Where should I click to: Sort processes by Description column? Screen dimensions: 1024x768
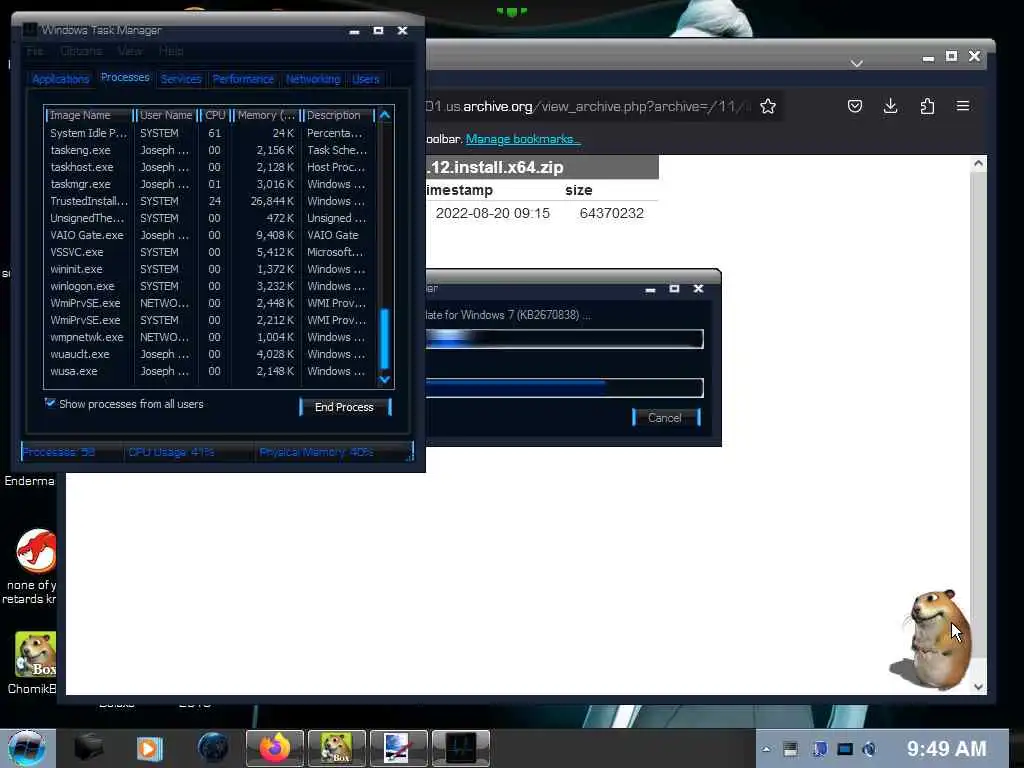pyautogui.click(x=338, y=115)
